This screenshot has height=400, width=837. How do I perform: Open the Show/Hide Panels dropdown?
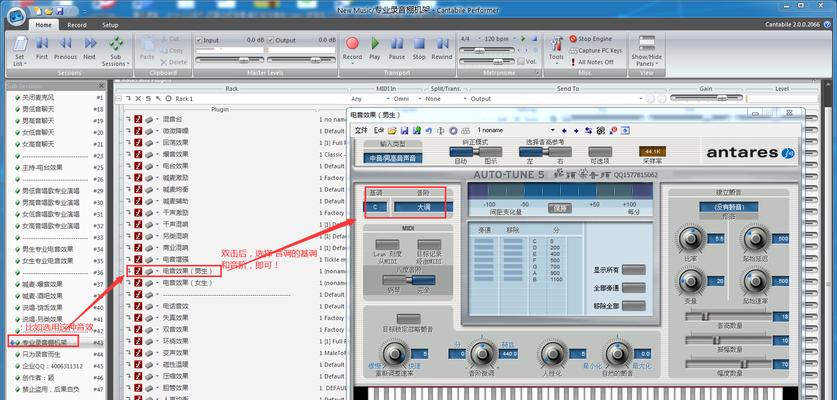coord(646,52)
